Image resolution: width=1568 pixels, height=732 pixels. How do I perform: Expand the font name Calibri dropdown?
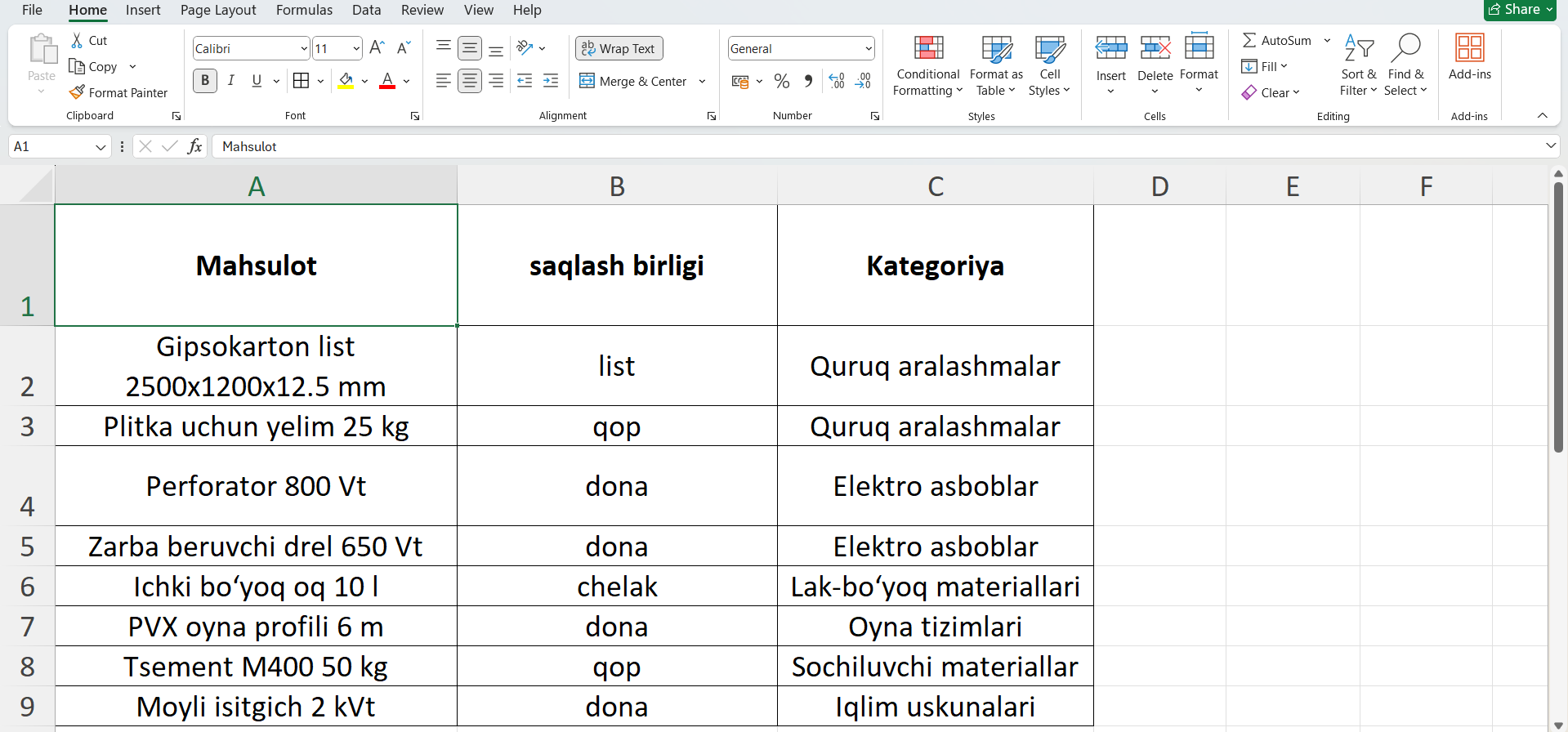point(303,49)
